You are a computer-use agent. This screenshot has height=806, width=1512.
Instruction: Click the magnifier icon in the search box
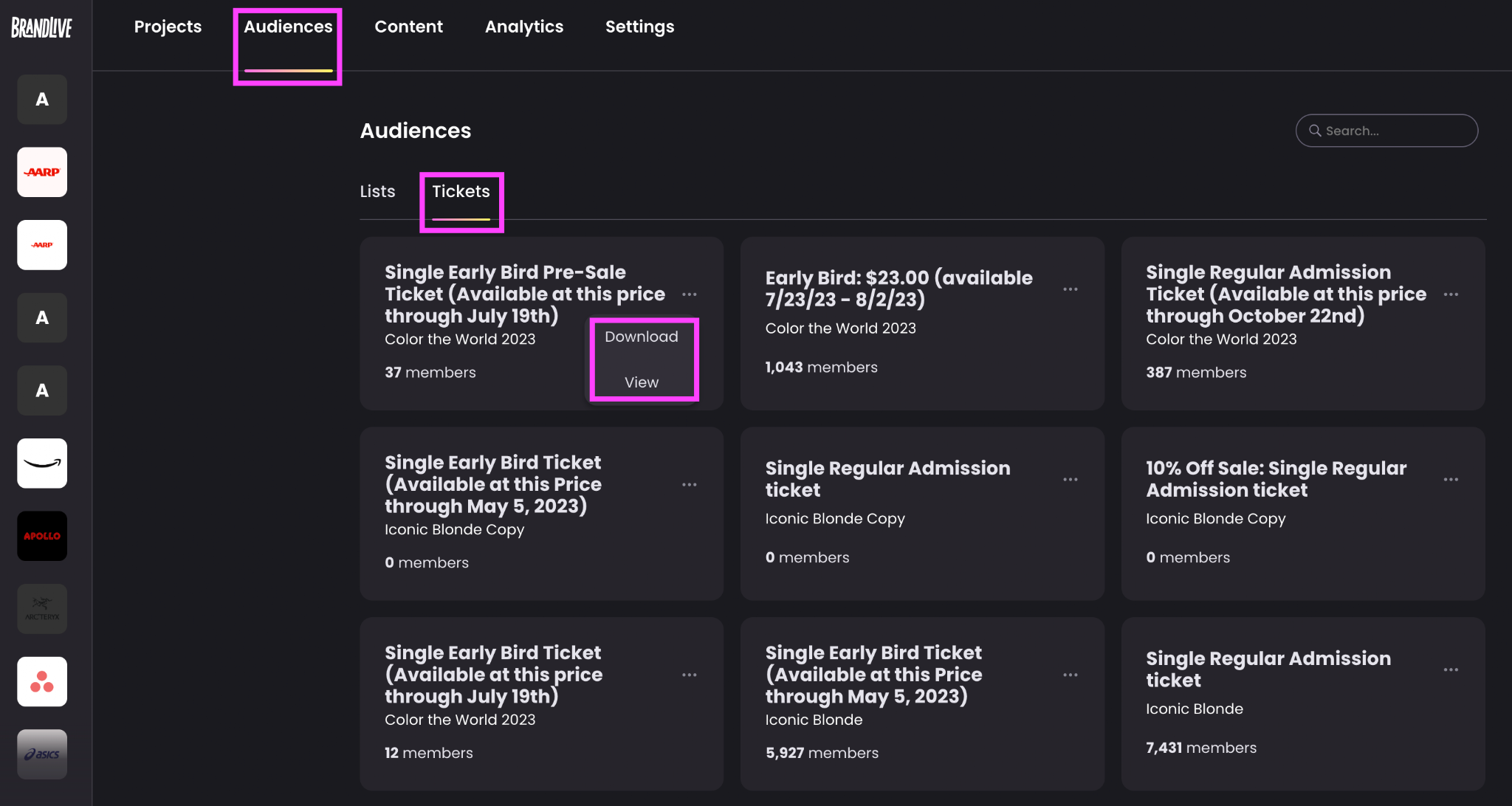(x=1315, y=131)
